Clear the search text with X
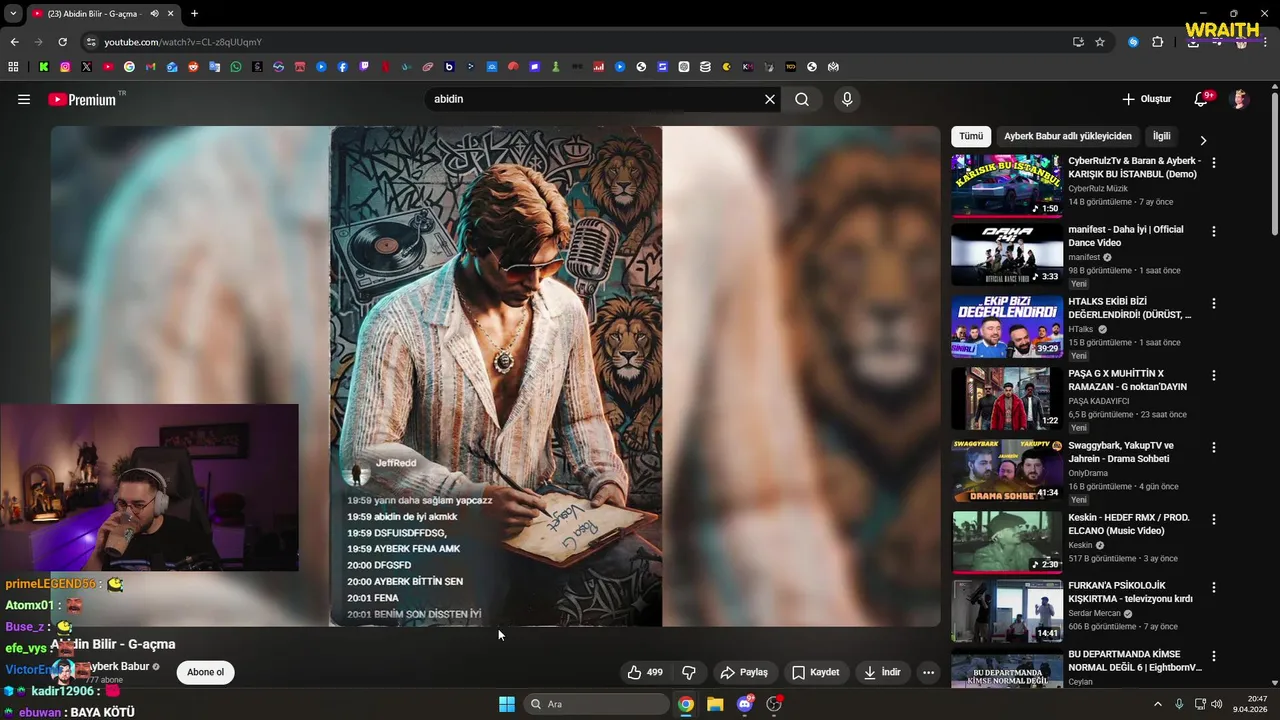The width and height of the screenshot is (1280, 720). [x=770, y=99]
